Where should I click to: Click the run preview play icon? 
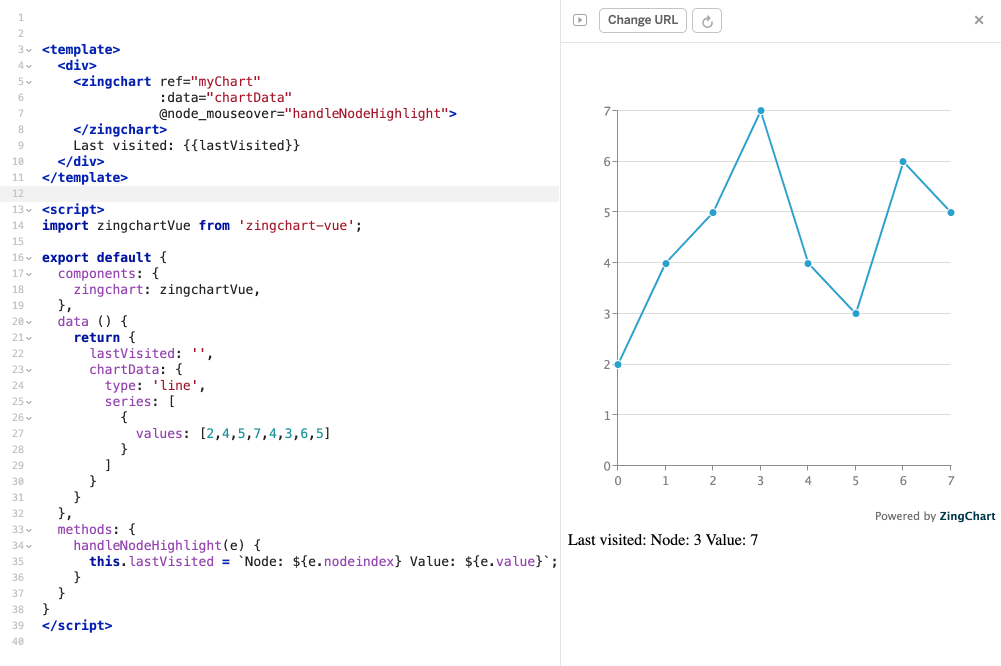point(579,19)
